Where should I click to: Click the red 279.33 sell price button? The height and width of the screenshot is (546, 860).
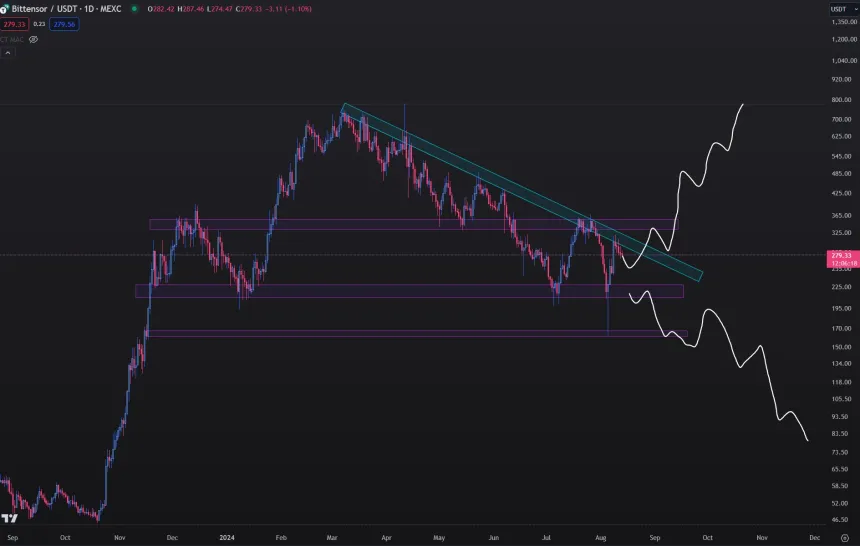point(13,24)
